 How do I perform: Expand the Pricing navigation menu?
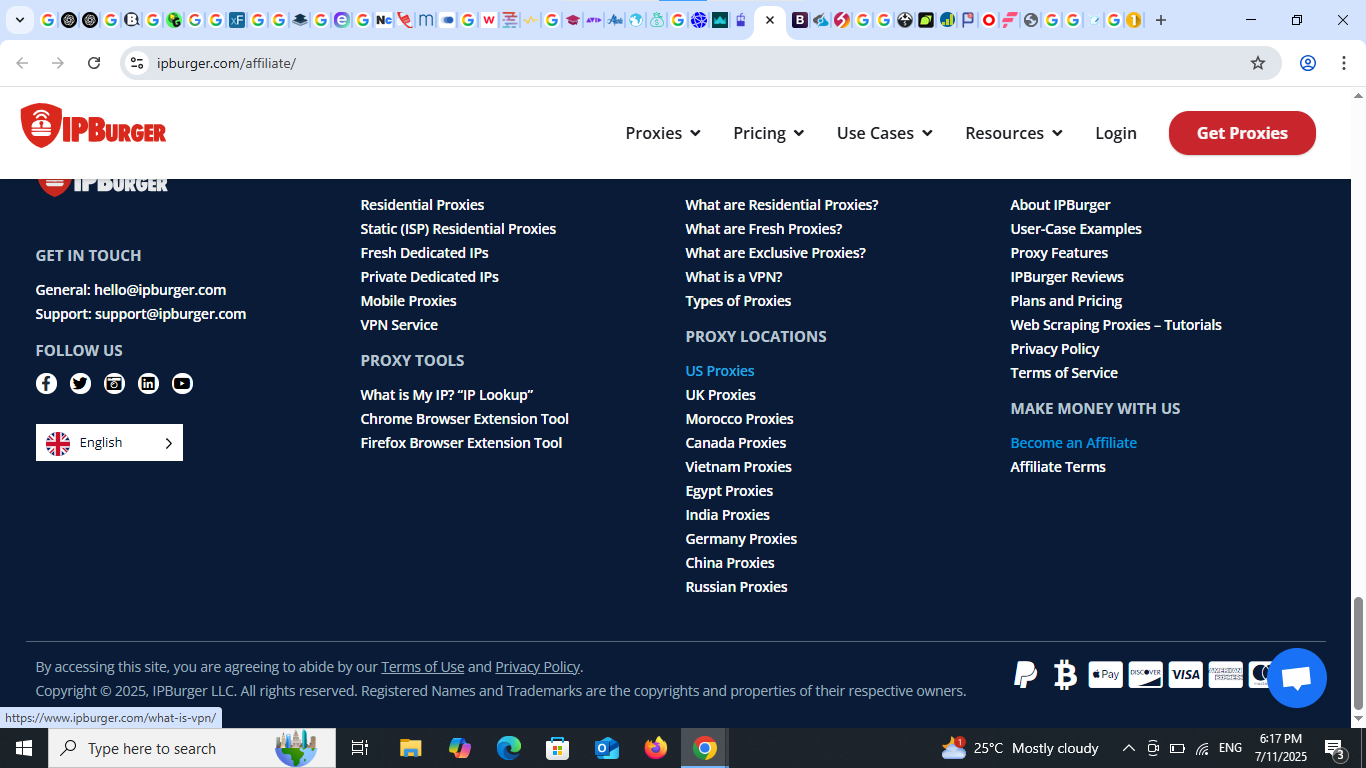pyautogui.click(x=769, y=133)
